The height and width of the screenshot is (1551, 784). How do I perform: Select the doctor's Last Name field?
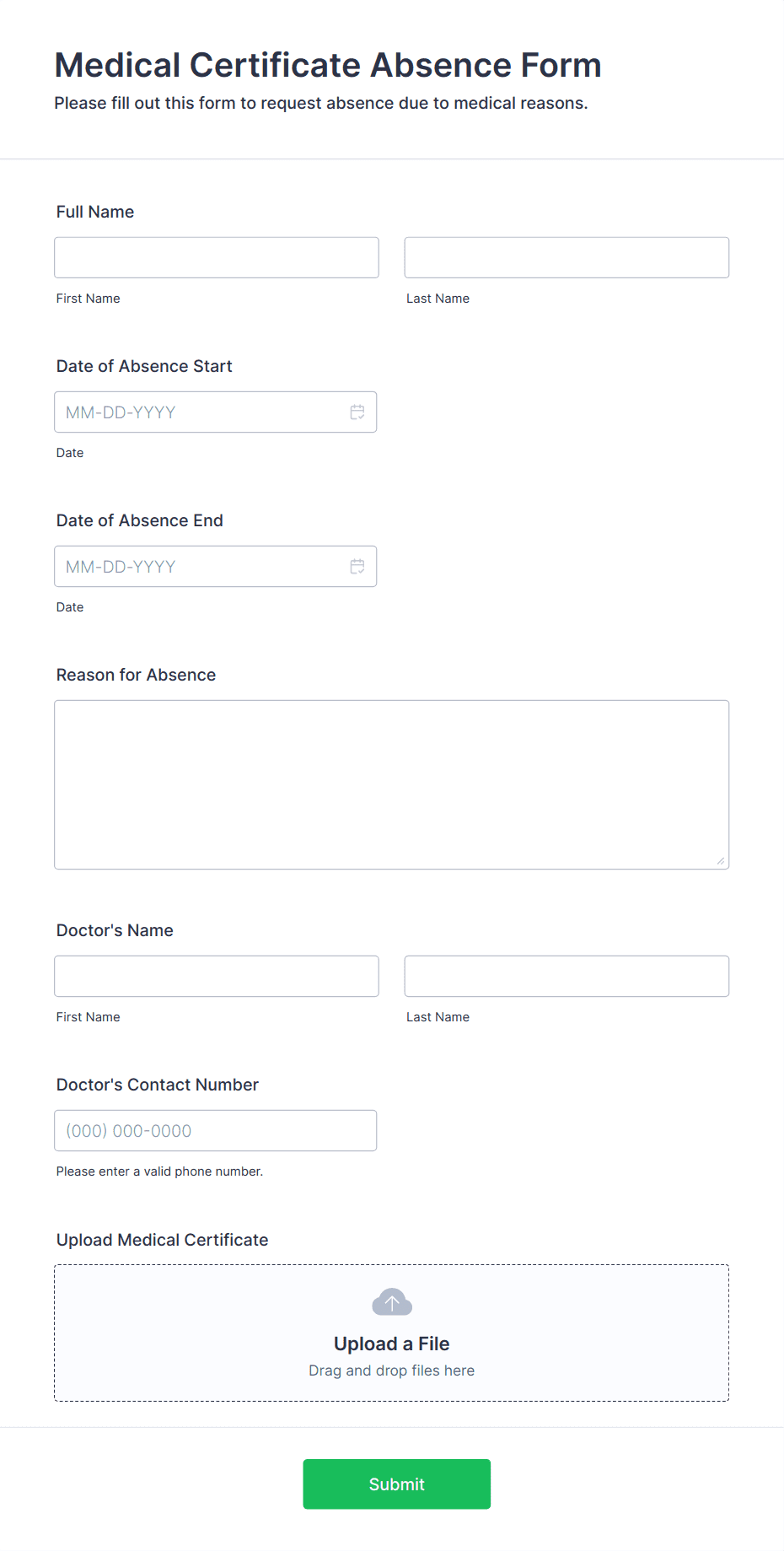pos(567,976)
